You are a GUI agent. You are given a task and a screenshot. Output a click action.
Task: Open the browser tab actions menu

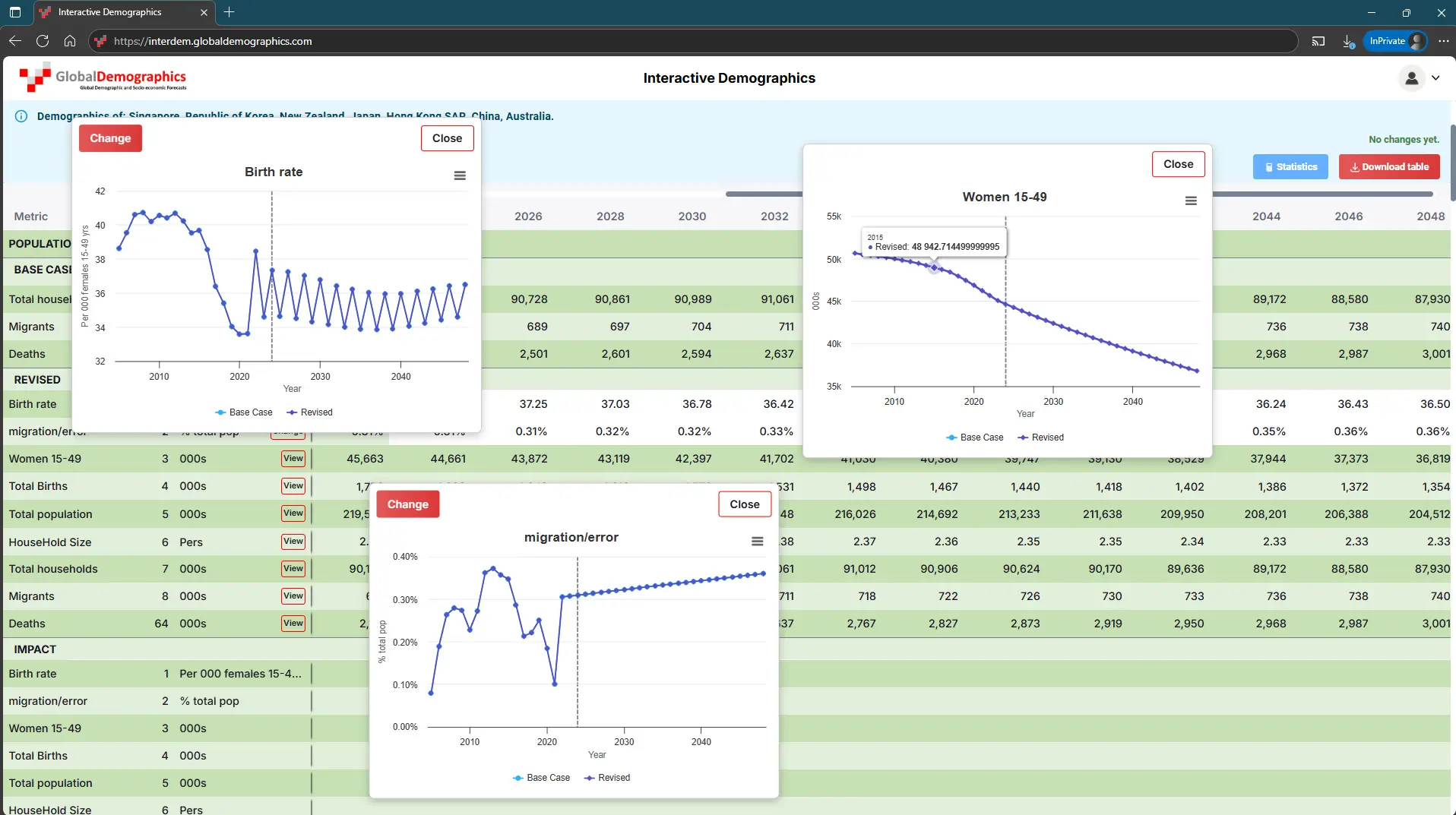pos(15,12)
